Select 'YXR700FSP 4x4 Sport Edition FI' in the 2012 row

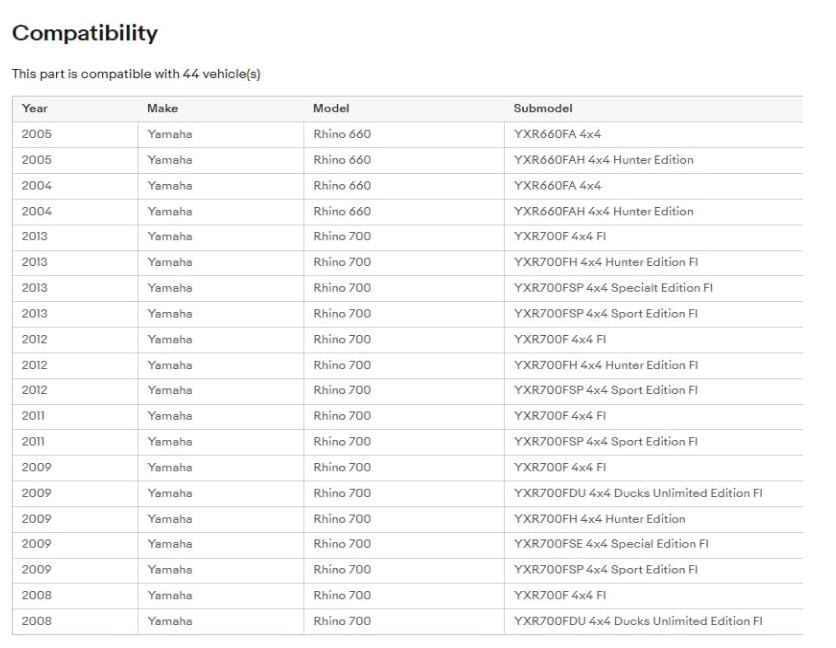(606, 390)
